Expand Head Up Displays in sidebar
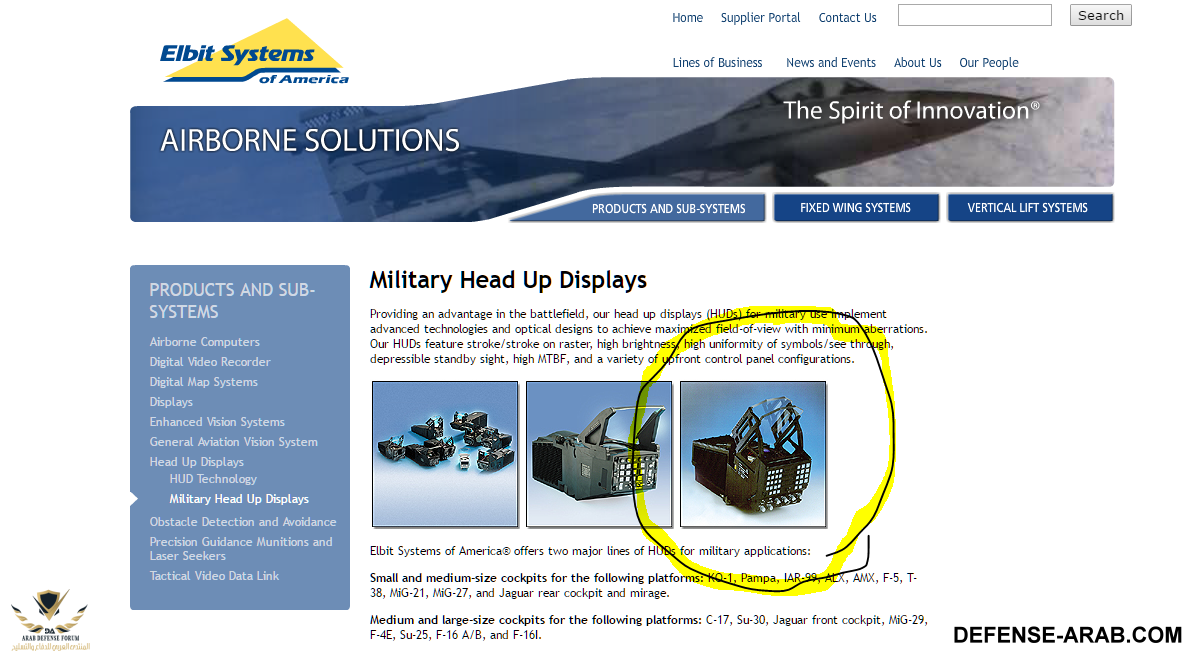Image resolution: width=1190 pixels, height=653 pixels. tap(197, 462)
